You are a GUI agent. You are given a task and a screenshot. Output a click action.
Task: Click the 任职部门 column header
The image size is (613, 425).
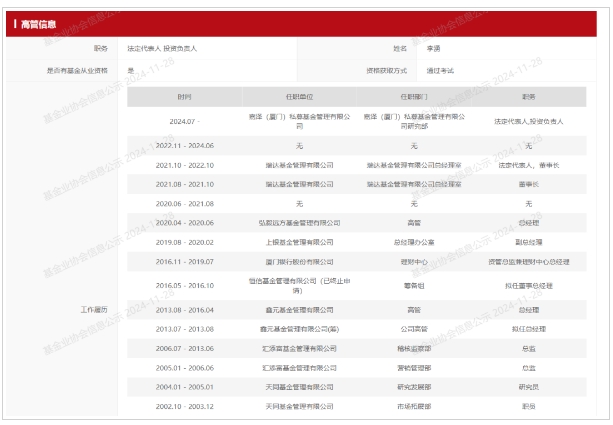pyautogui.click(x=414, y=97)
